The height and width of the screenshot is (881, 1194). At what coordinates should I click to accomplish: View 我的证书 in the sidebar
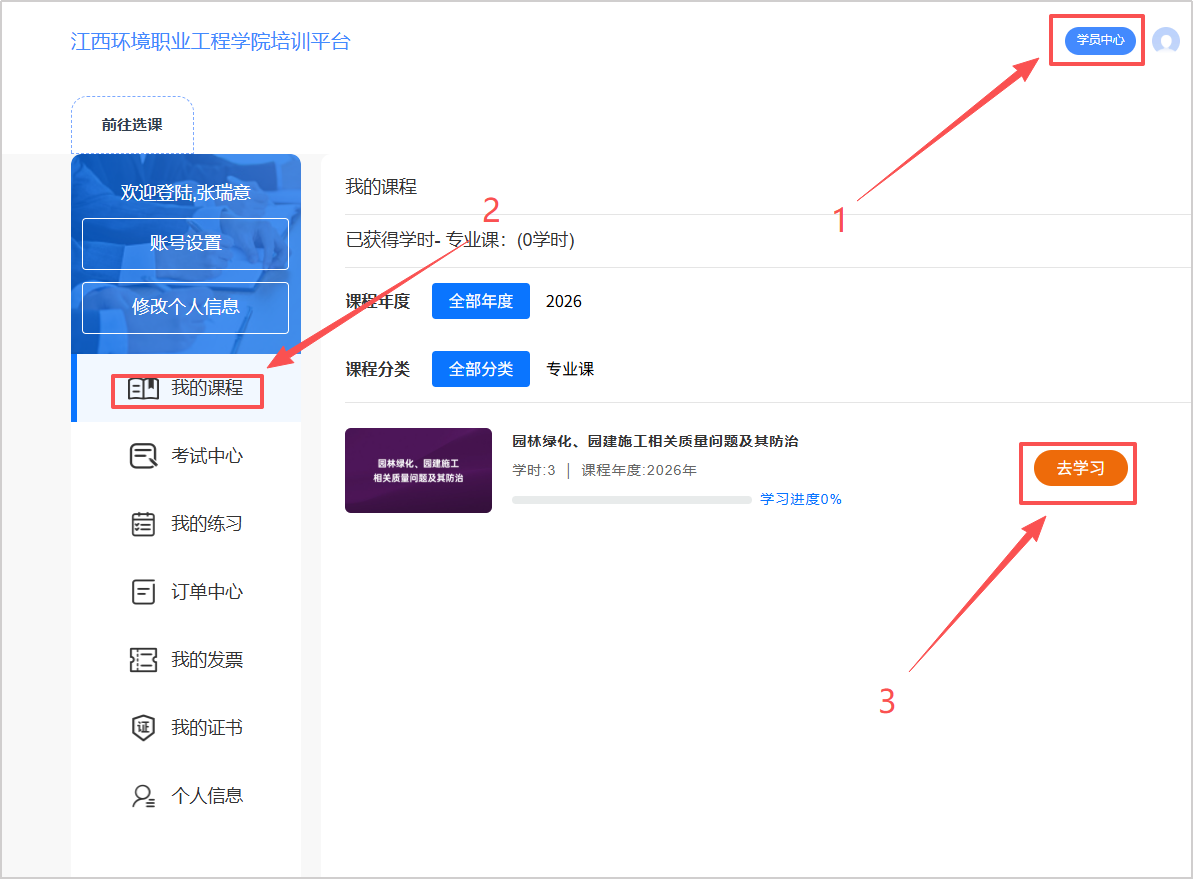coord(187,728)
